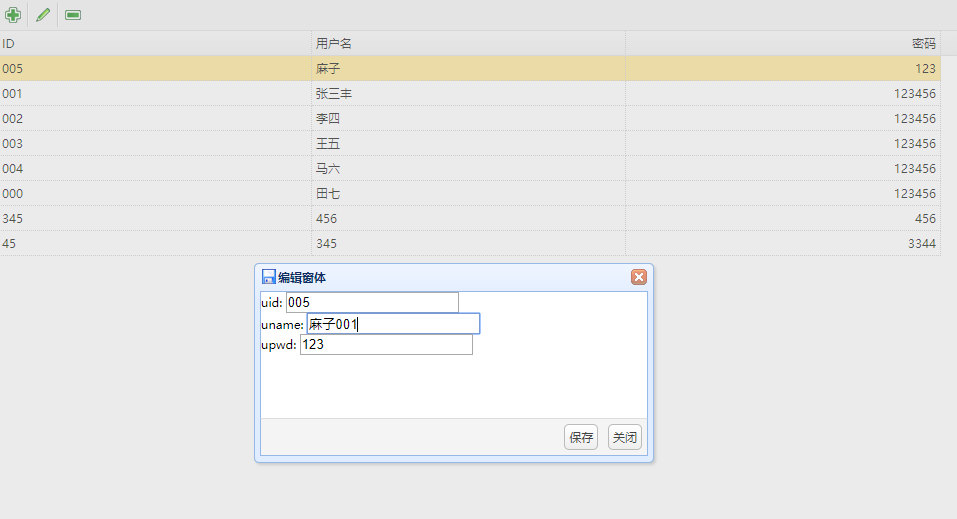
Task: Focus the uid input field
Action: pyautogui.click(x=372, y=302)
